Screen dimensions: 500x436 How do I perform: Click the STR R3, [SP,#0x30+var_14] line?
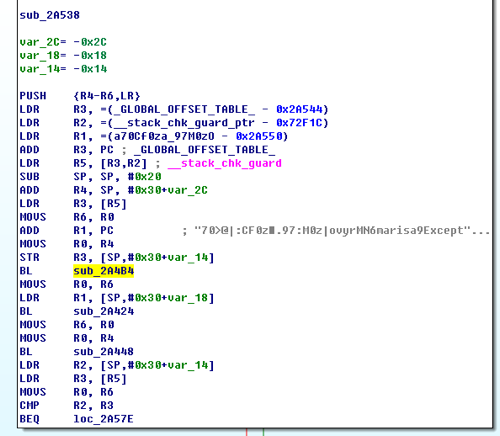tap(117, 257)
